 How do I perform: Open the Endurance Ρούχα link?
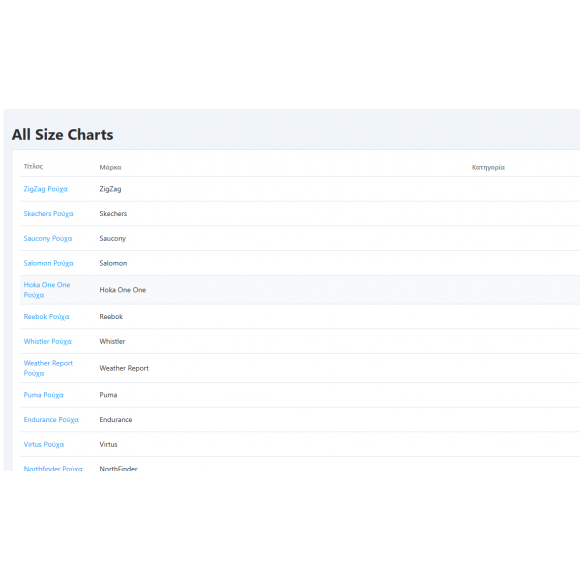51,420
